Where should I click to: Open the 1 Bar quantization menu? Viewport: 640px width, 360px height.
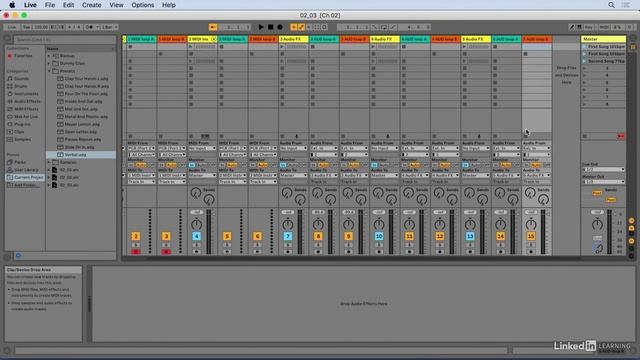[109, 27]
